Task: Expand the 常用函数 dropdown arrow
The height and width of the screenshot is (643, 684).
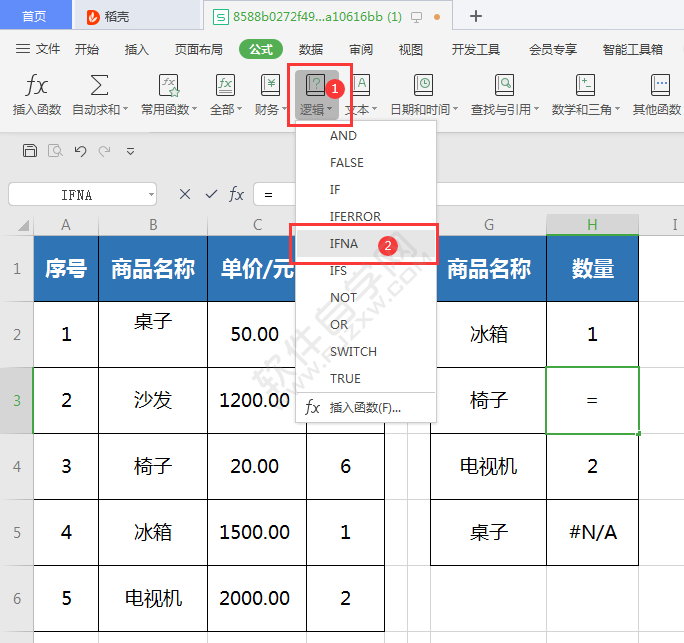Action: pos(195,109)
